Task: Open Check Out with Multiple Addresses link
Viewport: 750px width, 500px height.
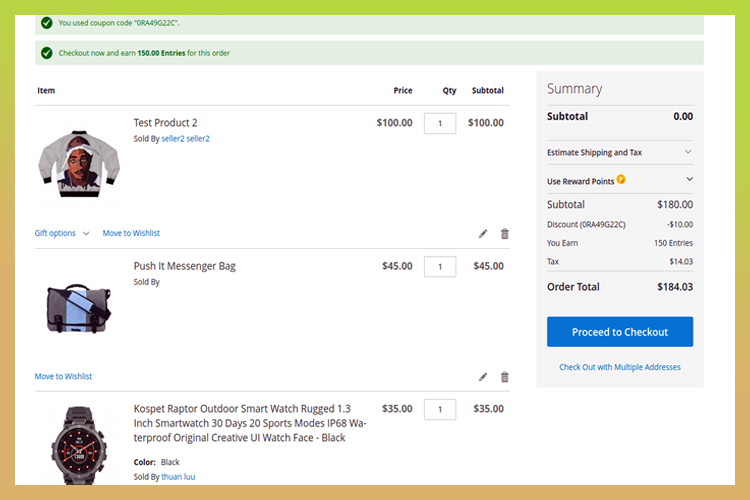Action: pyautogui.click(x=619, y=367)
